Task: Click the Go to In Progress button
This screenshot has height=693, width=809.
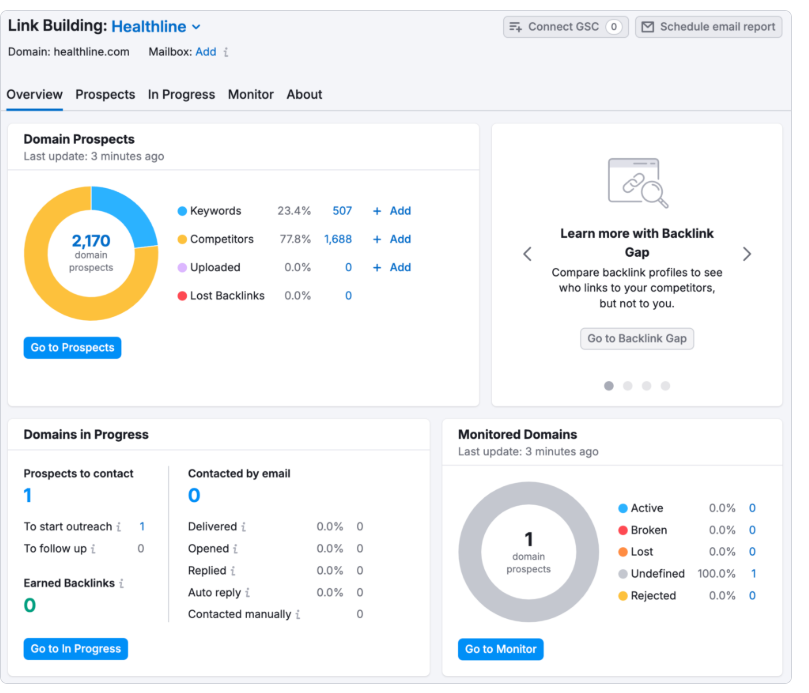Action: pos(76,649)
